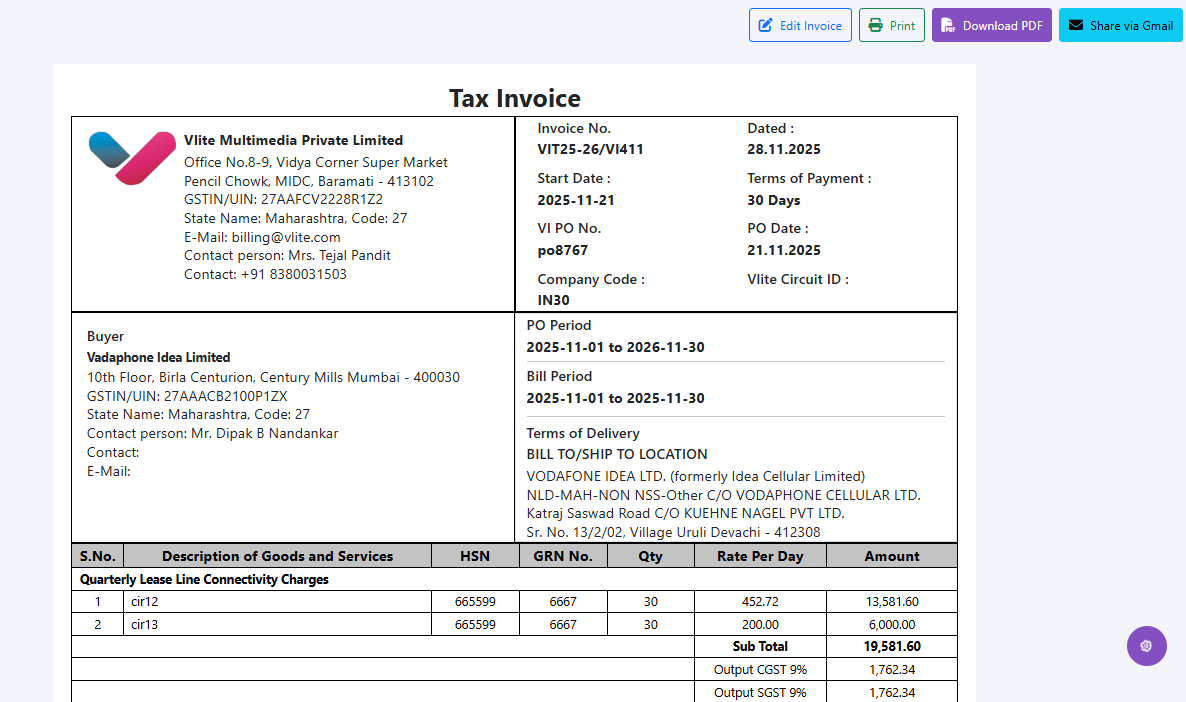The width and height of the screenshot is (1186, 702).
Task: Click the Sub Total value 19,581.60
Action: tap(892, 647)
